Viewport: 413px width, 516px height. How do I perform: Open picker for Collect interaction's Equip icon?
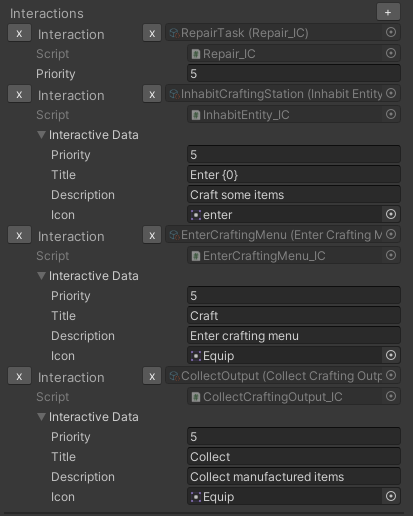391,496
